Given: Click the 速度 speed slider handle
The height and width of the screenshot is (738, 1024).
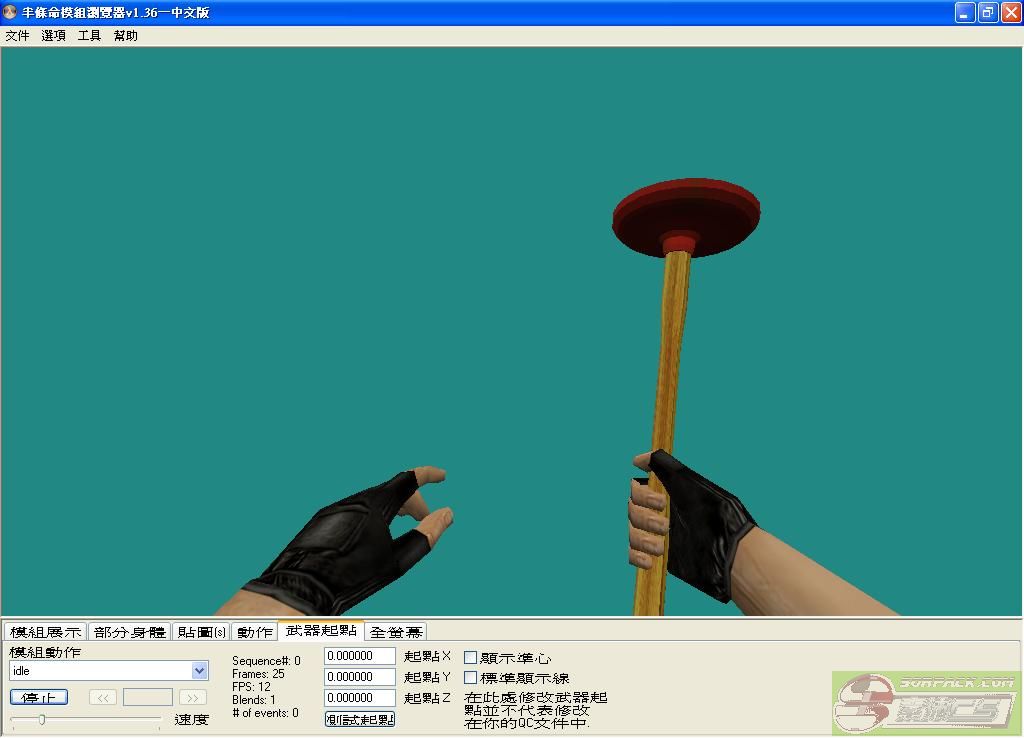Looking at the screenshot, I should [x=41, y=719].
